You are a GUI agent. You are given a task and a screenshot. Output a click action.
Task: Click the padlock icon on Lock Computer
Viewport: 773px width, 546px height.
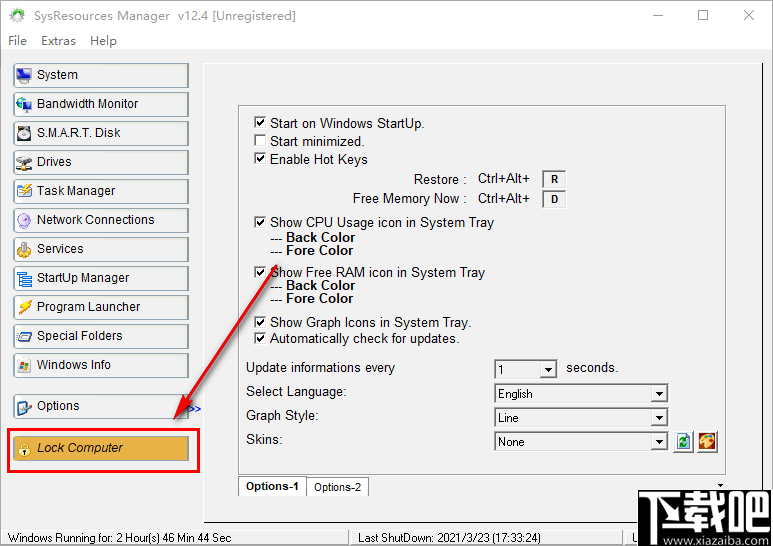[24, 448]
